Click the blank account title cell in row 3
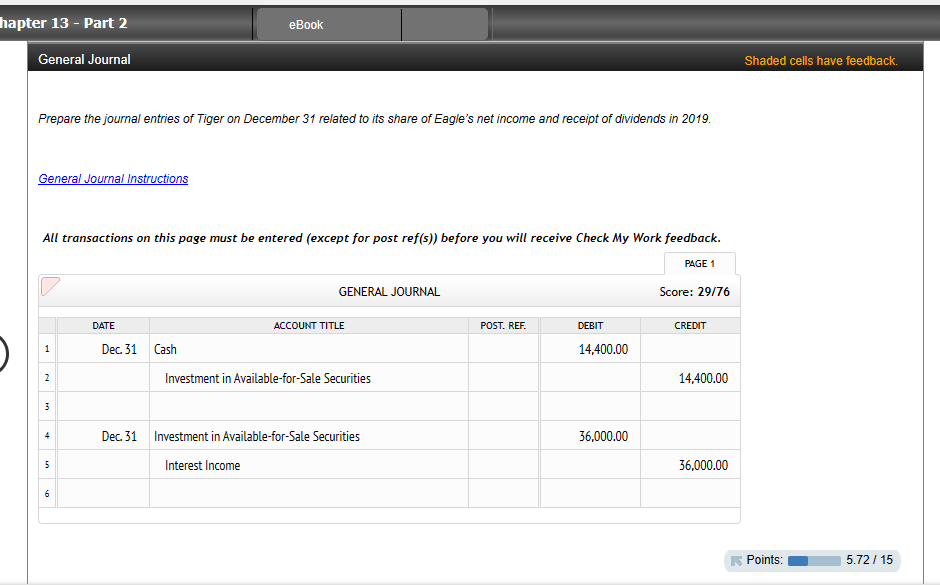Viewport: 940px width, 585px height. 308,406
